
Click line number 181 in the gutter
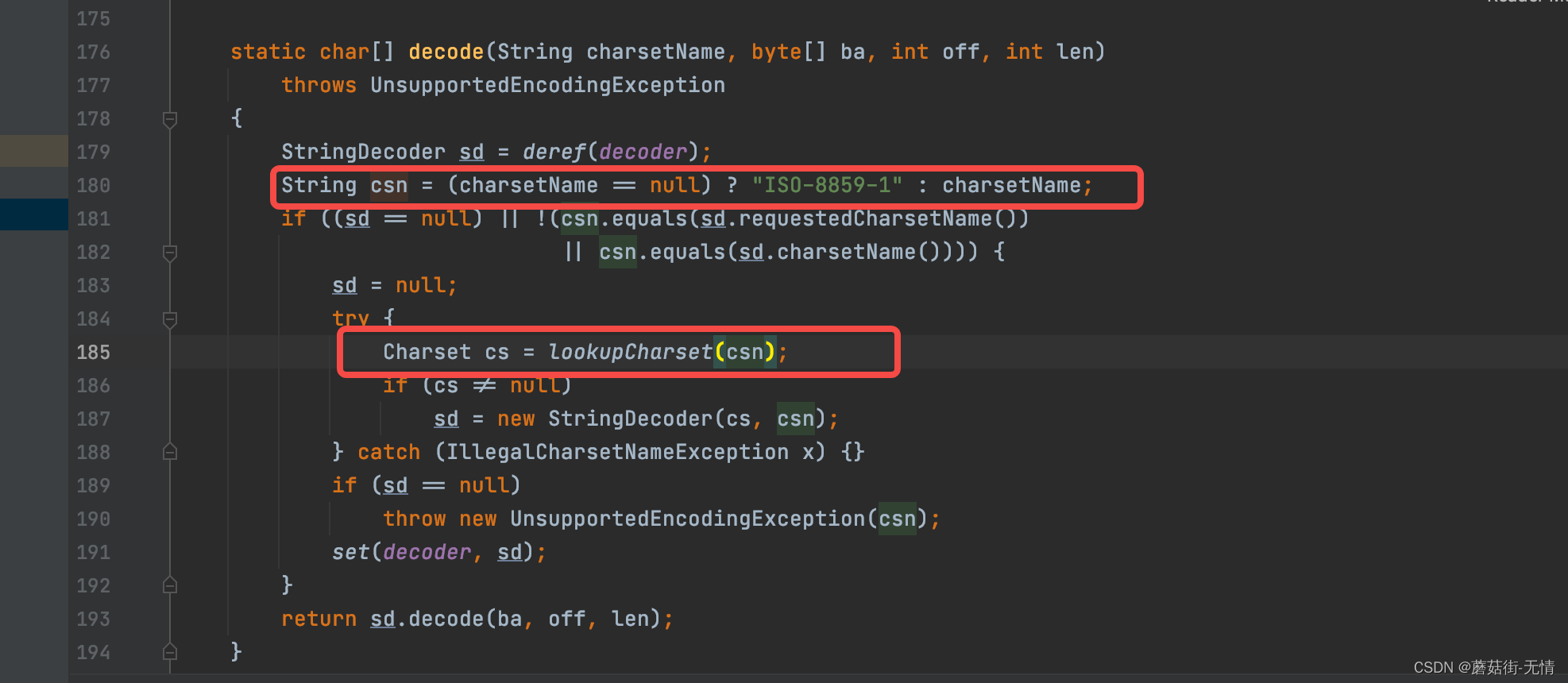coord(93,219)
